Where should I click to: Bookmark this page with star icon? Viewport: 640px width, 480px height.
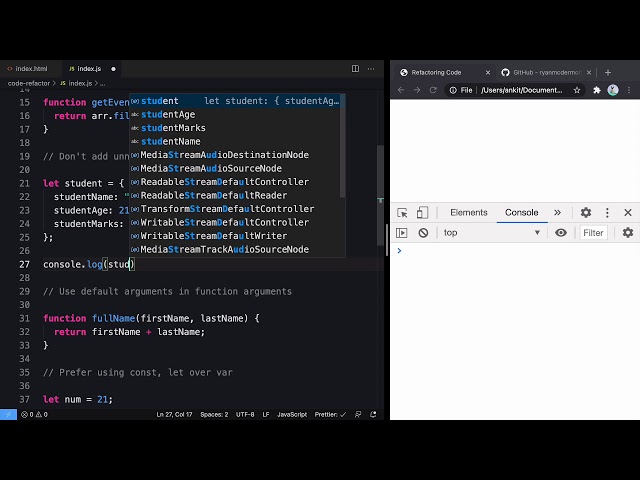[x=577, y=90]
